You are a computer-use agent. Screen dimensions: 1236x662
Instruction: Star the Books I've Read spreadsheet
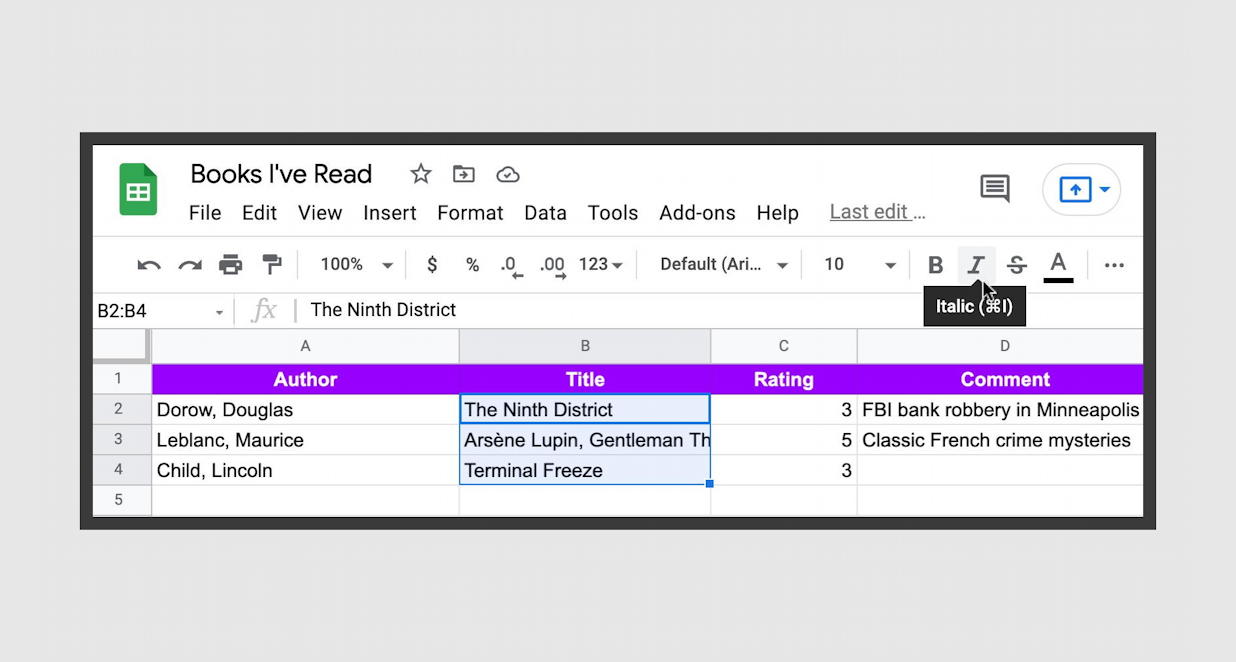click(x=420, y=174)
